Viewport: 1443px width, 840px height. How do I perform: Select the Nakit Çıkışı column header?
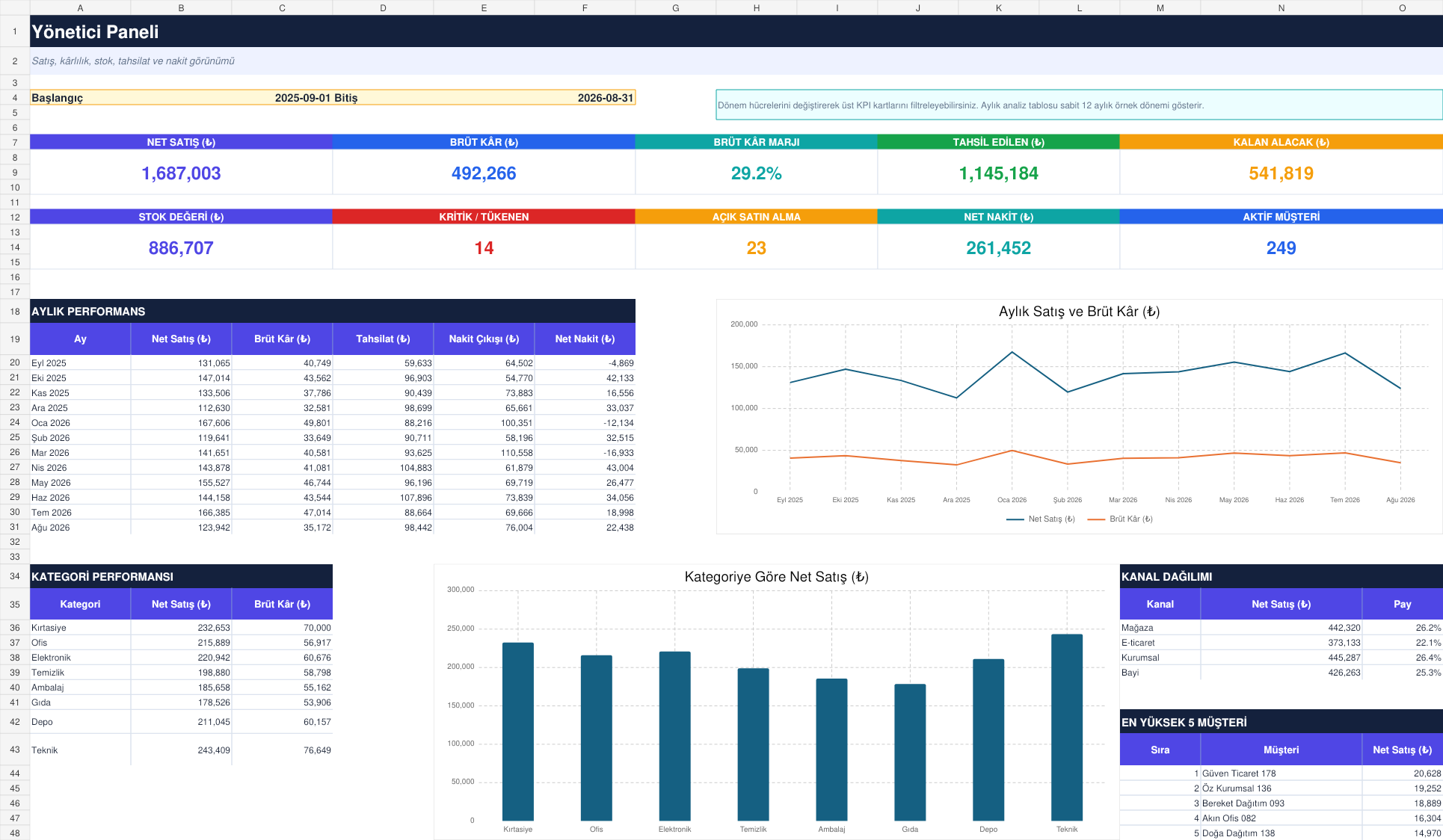(484, 339)
